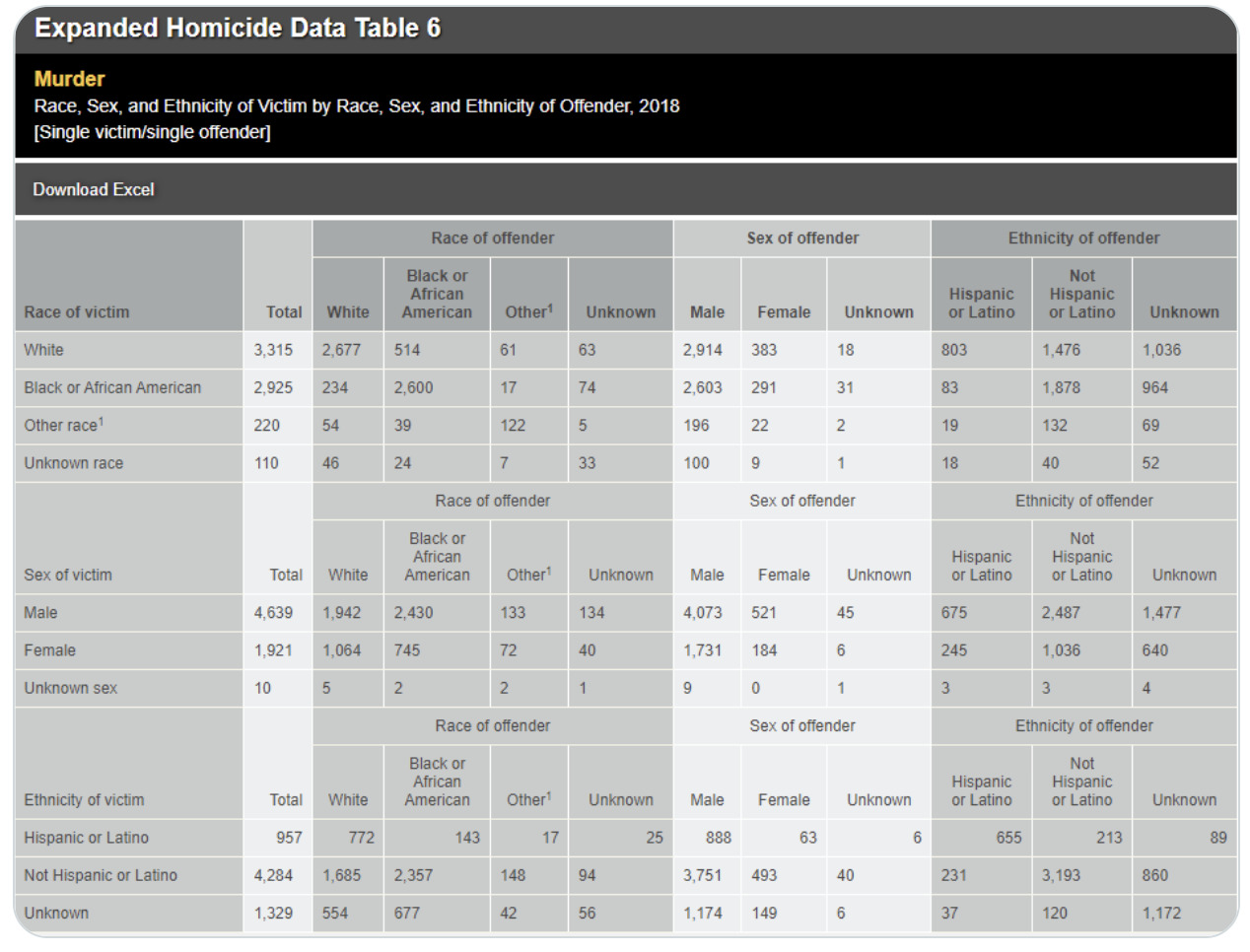Select the Ethnicity of victim column header
This screenshot has height=952, width=1250.
(84, 800)
